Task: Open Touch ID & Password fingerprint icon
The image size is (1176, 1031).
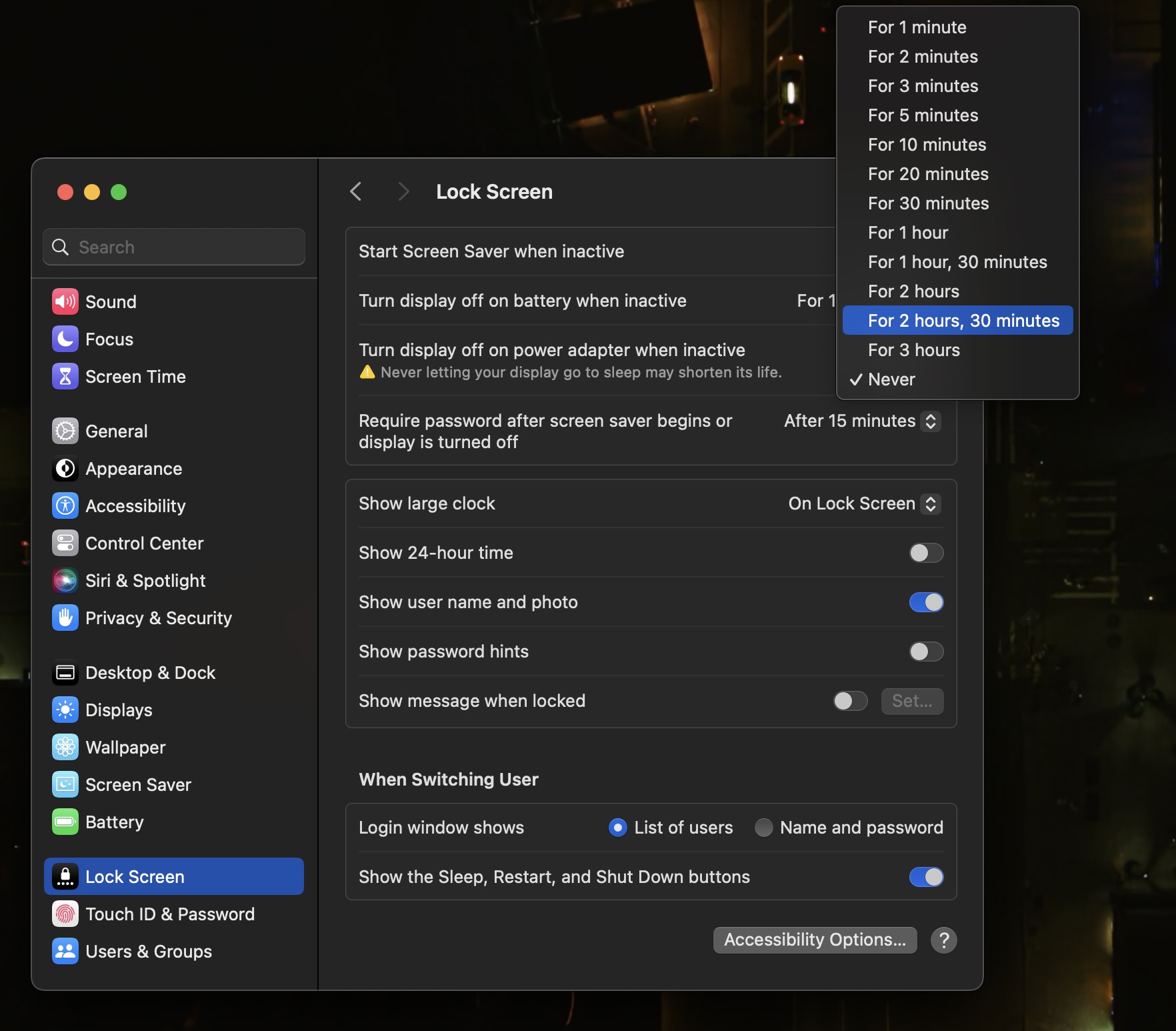Action: tap(65, 914)
